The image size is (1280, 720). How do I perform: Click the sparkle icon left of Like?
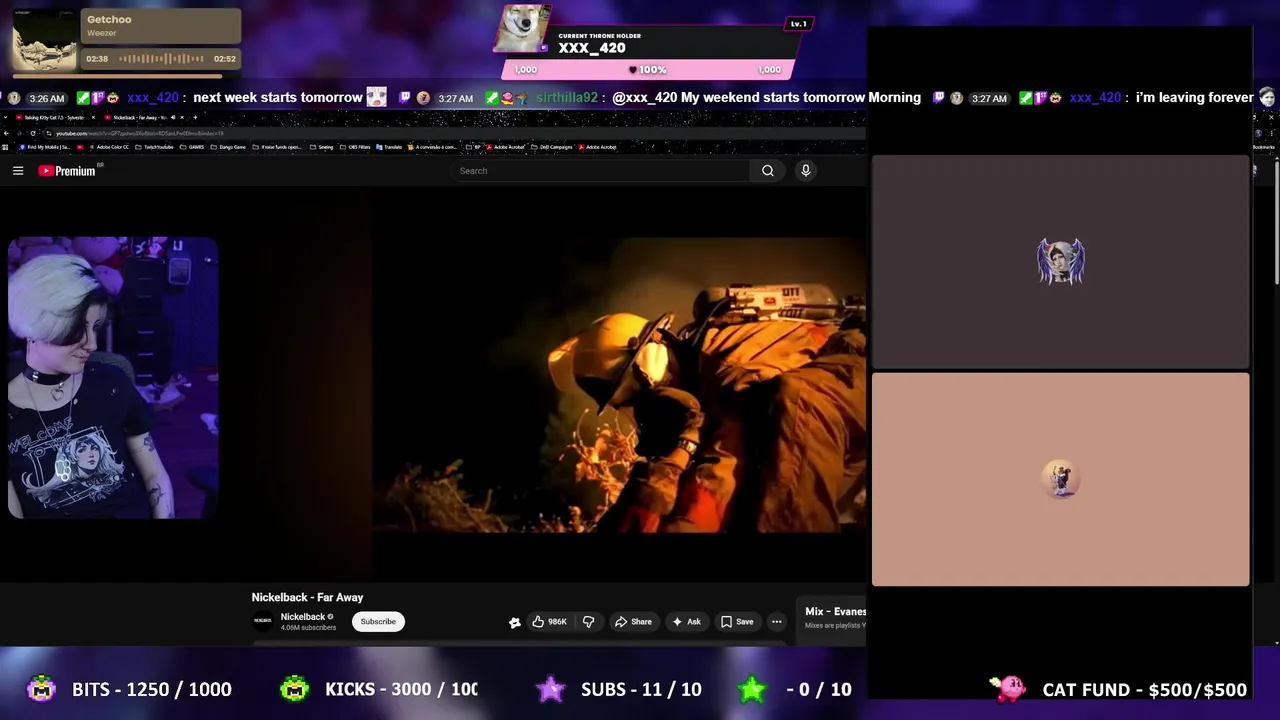pos(515,622)
